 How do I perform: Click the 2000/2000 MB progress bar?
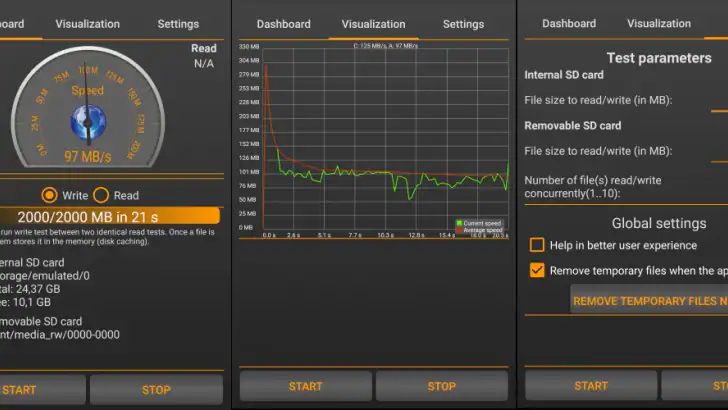point(110,216)
